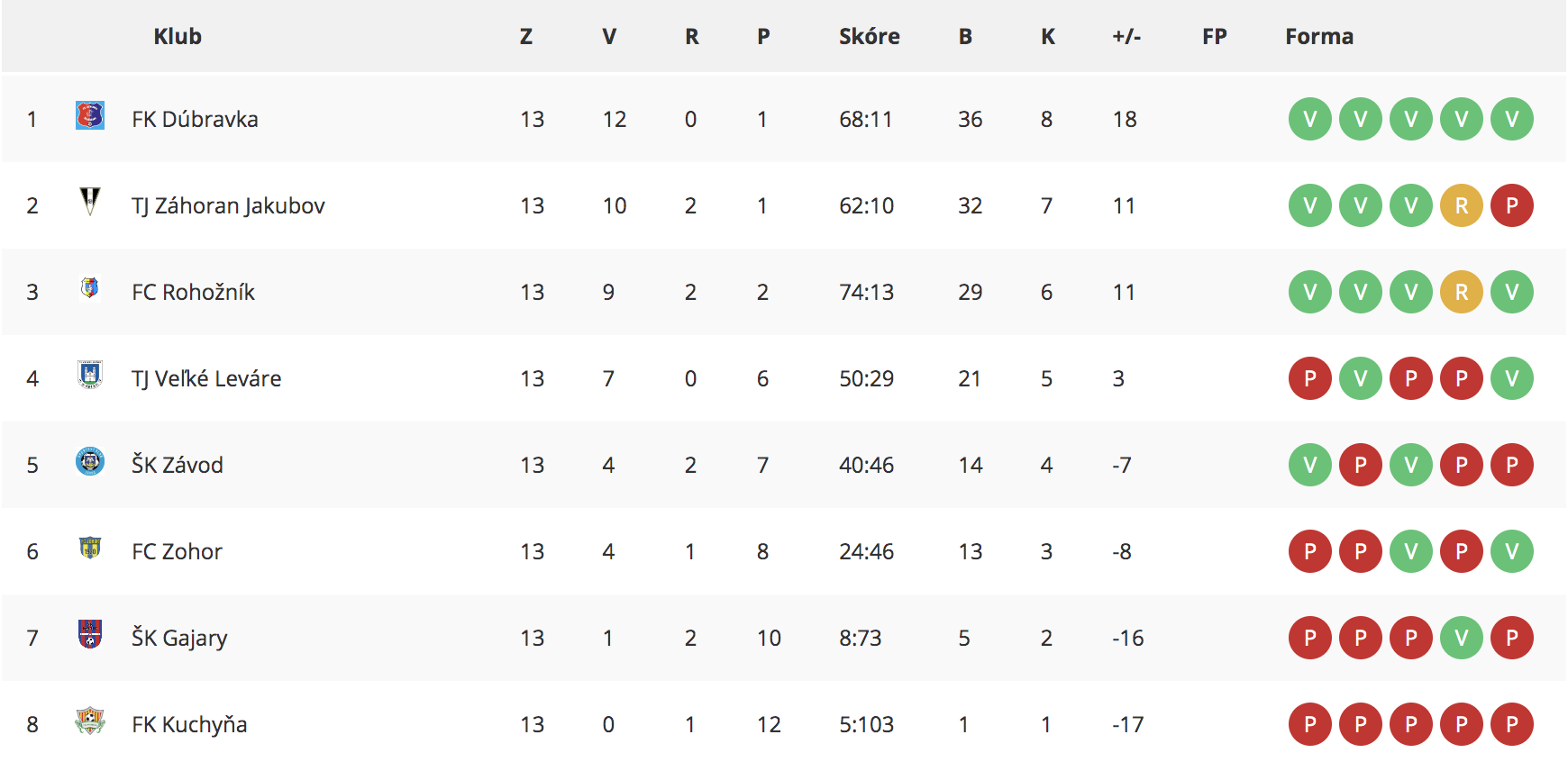Viewport: 1568px width, 771px height.
Task: Click the +/- column header
Action: (1126, 36)
